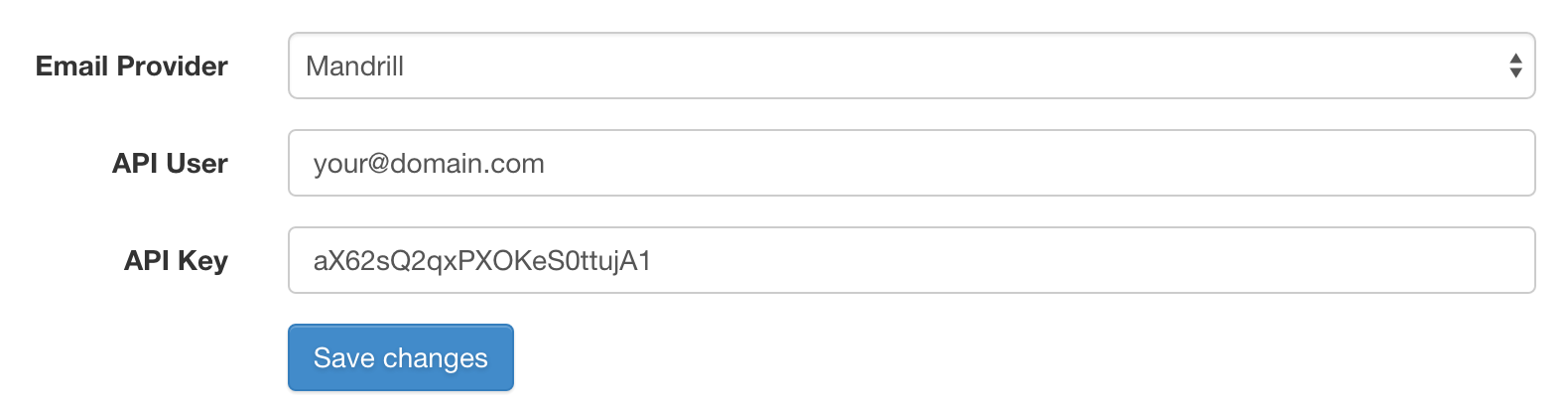Place cursor in the aX62sQ2qxPXOKeS0ttujA1 key text

[x=481, y=260]
